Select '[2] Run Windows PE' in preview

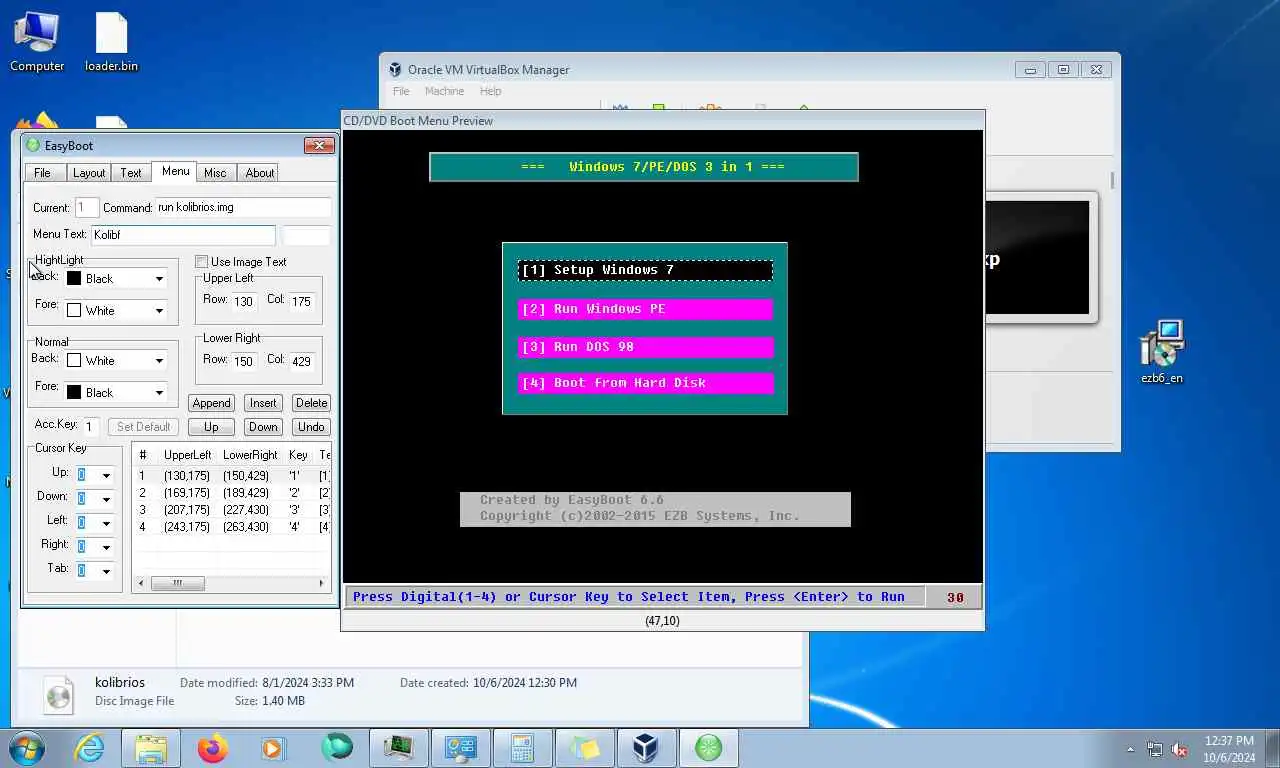(x=646, y=309)
